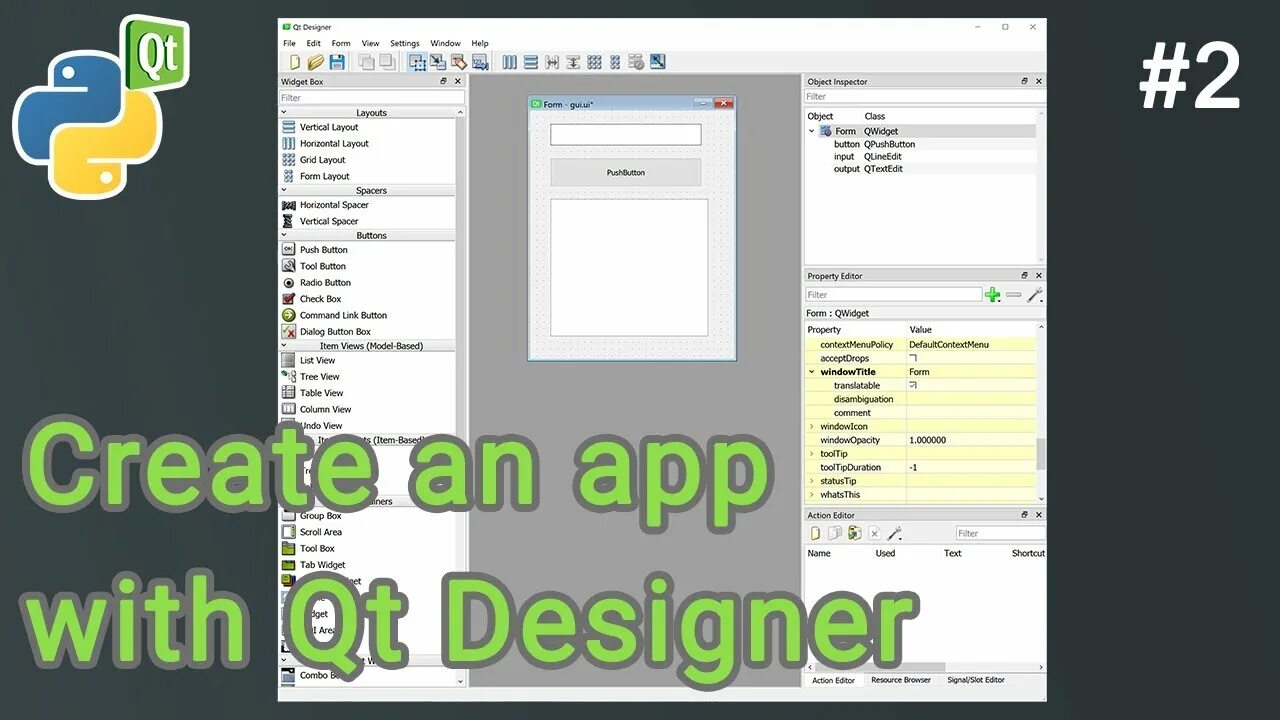1280x720 pixels.
Task: Click the Break Layout toolbar icon
Action: coord(636,62)
